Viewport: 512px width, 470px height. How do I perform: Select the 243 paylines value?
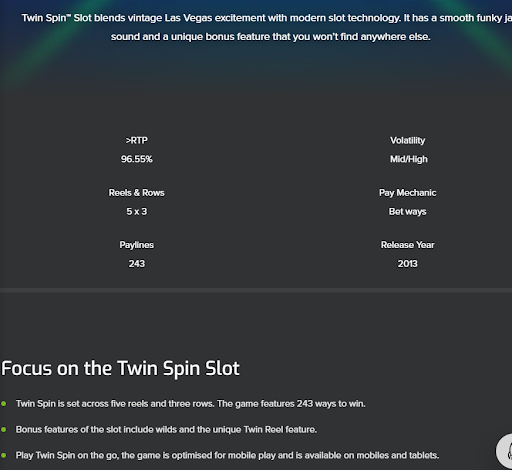(137, 264)
